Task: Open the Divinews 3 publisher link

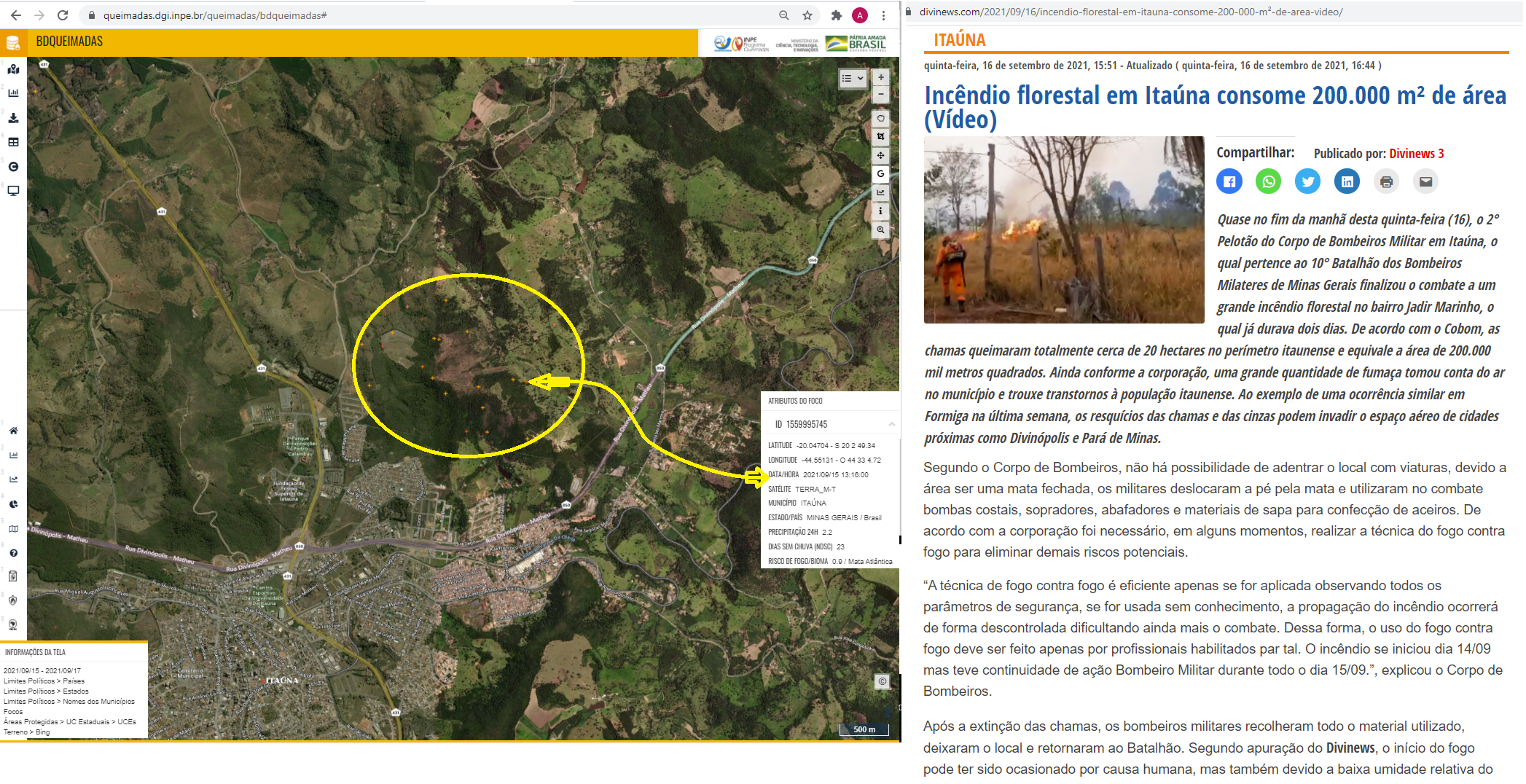Action: (x=1416, y=154)
